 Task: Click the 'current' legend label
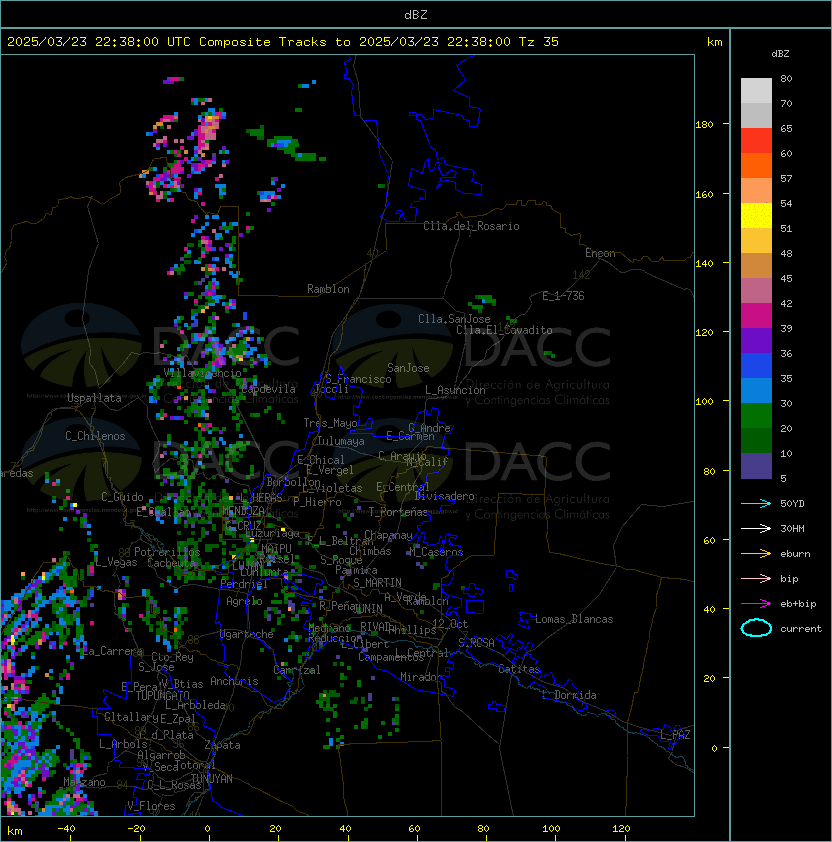pos(801,629)
